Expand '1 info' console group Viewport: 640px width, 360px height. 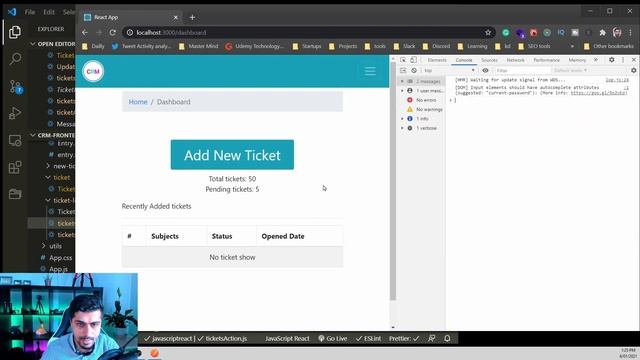402,118
